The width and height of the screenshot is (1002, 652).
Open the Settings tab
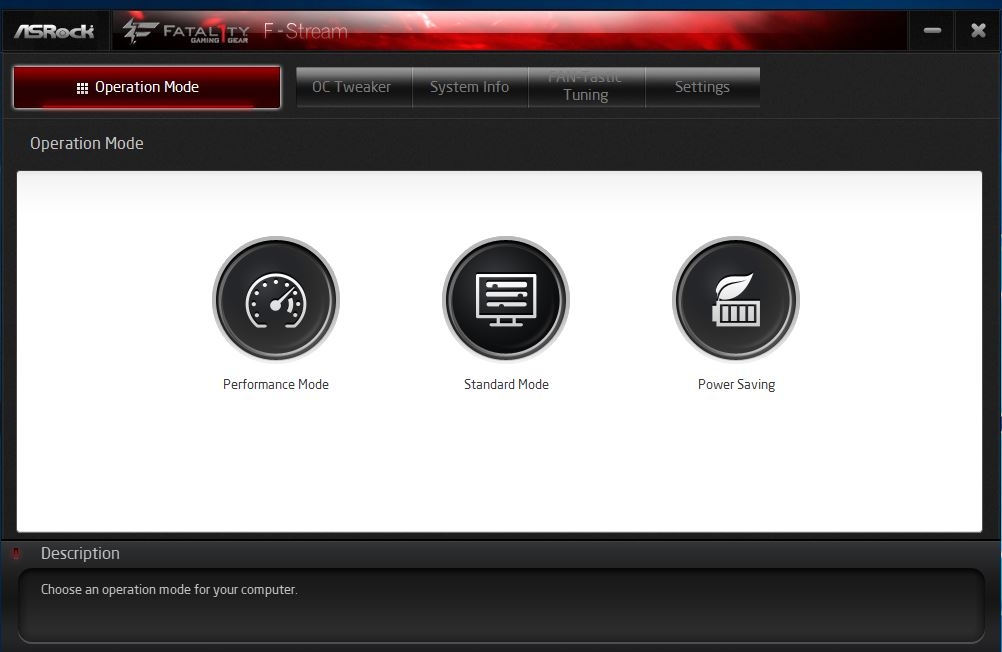point(702,87)
